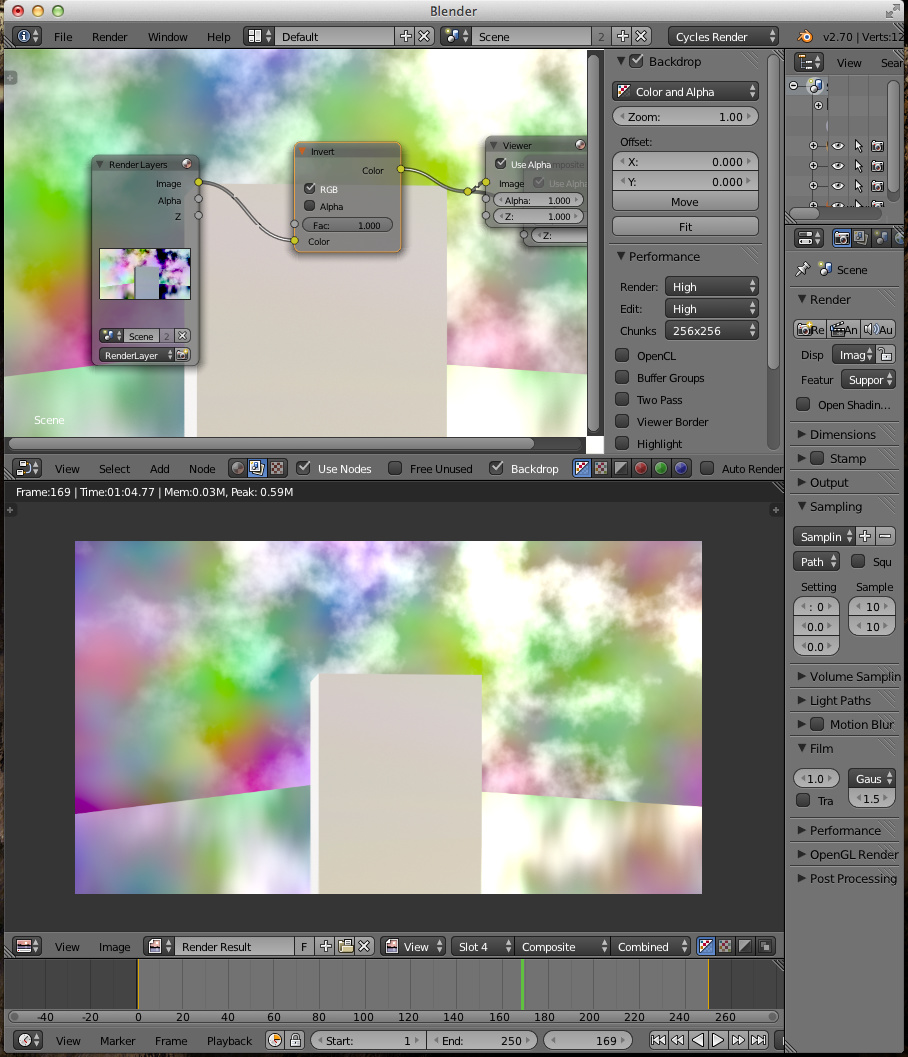The image size is (908, 1057).
Task: Click the backdrop Zoom value slider
Action: click(686, 117)
